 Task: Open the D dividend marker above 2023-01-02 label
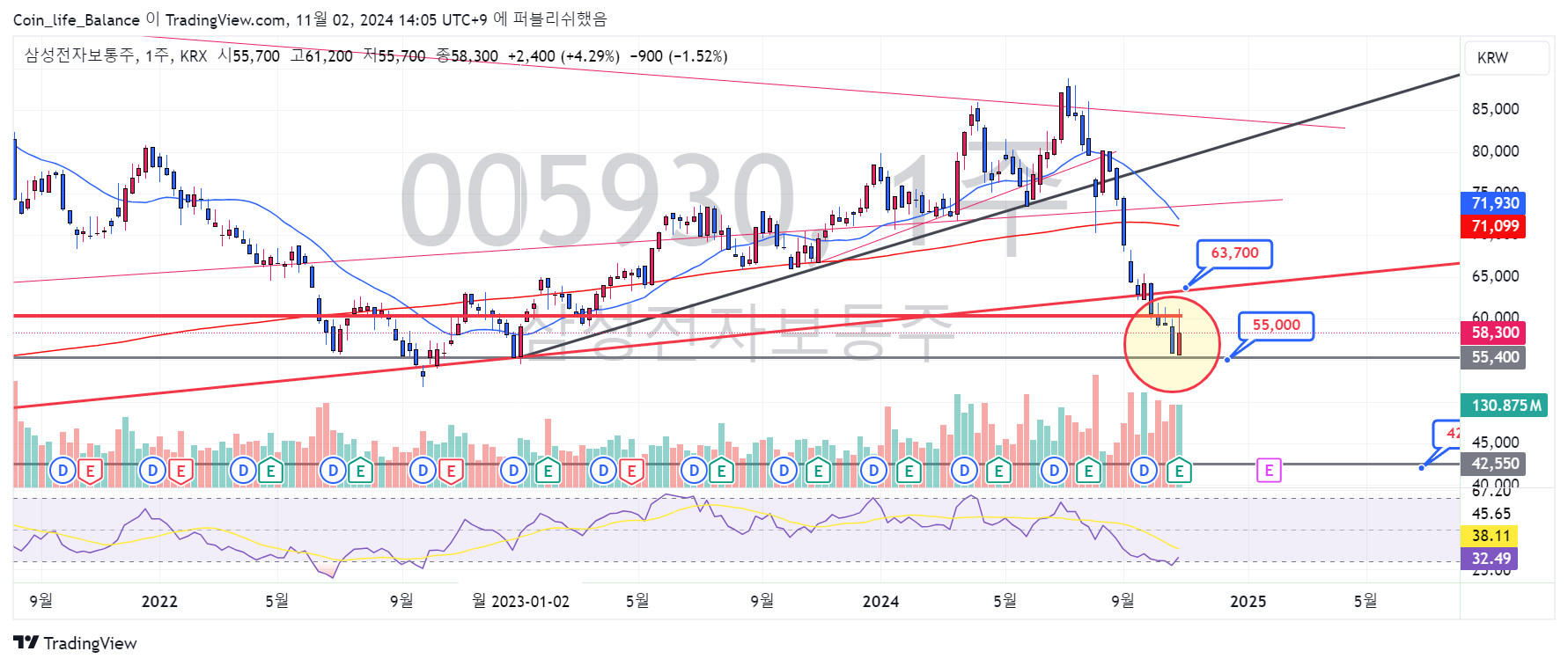[x=513, y=471]
